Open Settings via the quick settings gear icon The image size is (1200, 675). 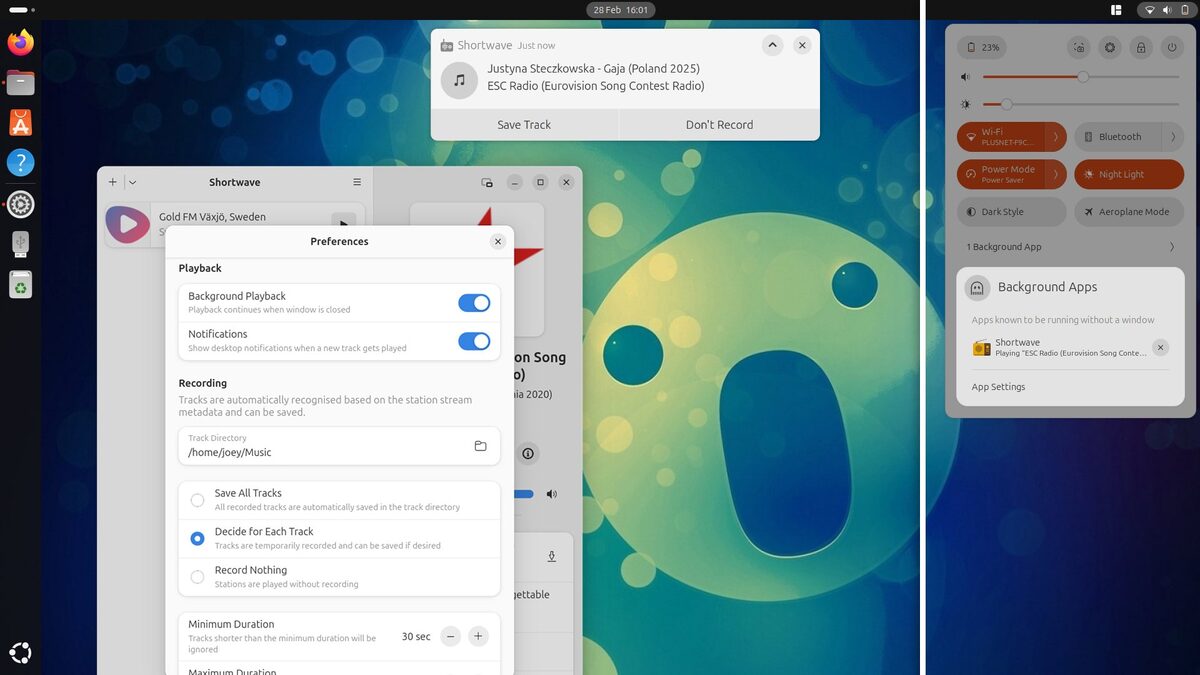click(x=1109, y=47)
